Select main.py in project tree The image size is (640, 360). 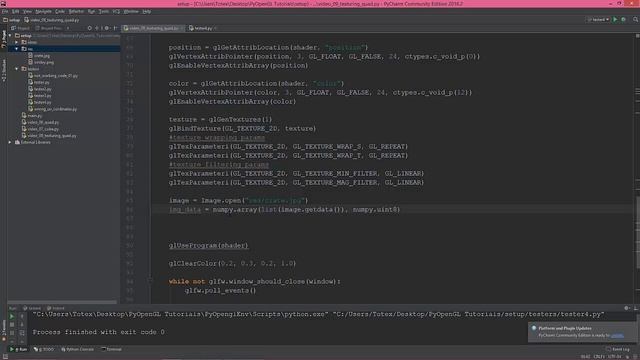coord(32,116)
